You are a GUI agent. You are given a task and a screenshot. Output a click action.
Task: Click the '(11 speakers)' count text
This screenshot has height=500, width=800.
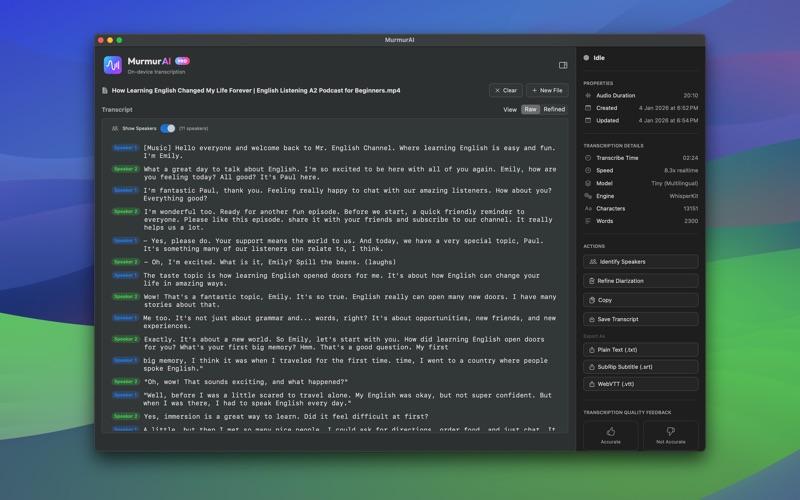pyautogui.click(x=193, y=129)
